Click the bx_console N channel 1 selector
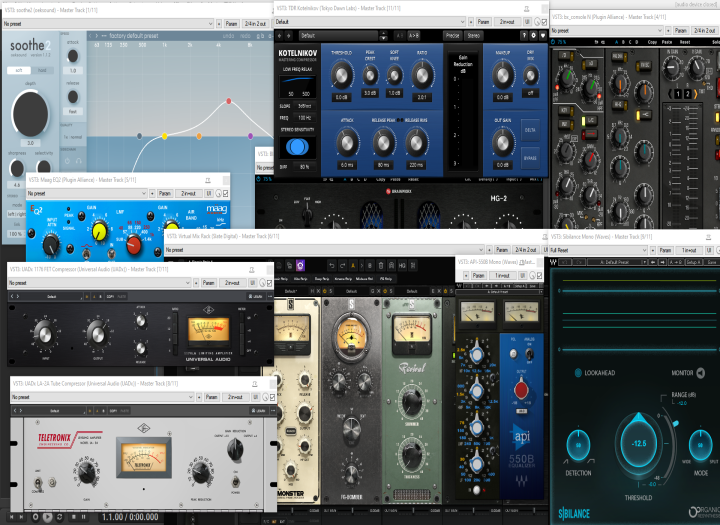 tap(677, 94)
